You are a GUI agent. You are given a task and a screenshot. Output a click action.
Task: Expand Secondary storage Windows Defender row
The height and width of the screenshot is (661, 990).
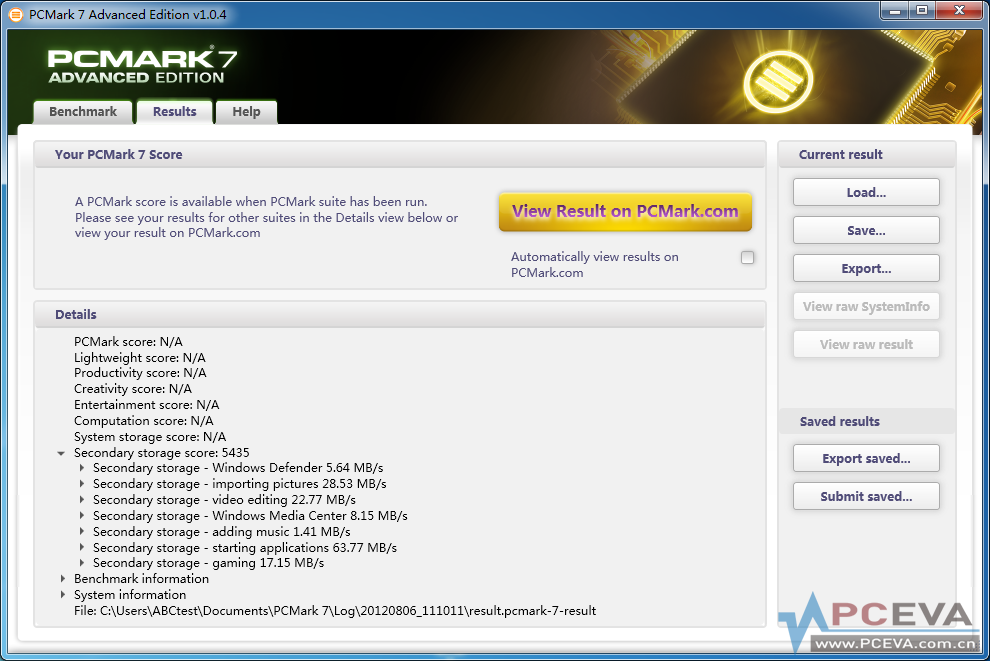(82, 468)
